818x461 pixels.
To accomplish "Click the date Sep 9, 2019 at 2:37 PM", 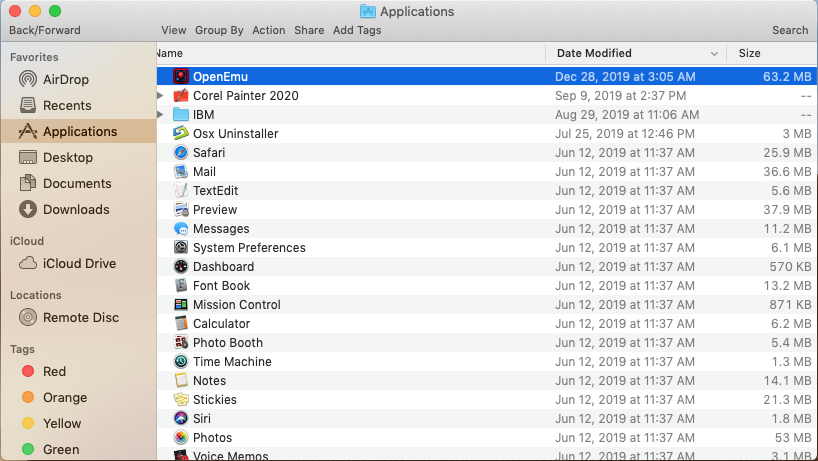I will click(x=620, y=95).
